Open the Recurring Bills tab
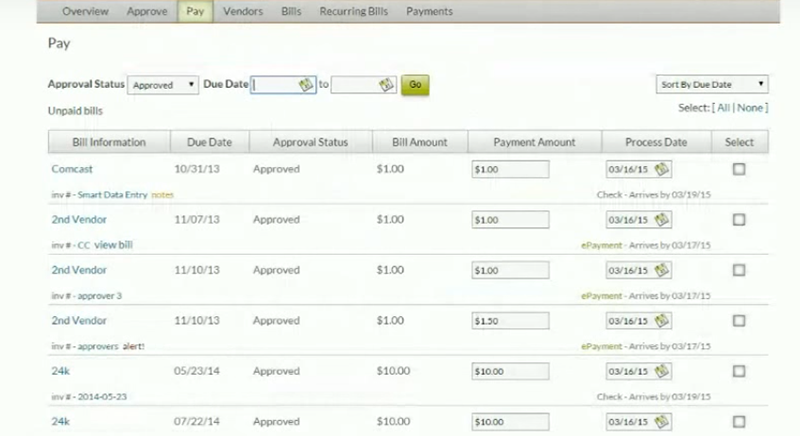The height and width of the screenshot is (436, 800). click(356, 12)
